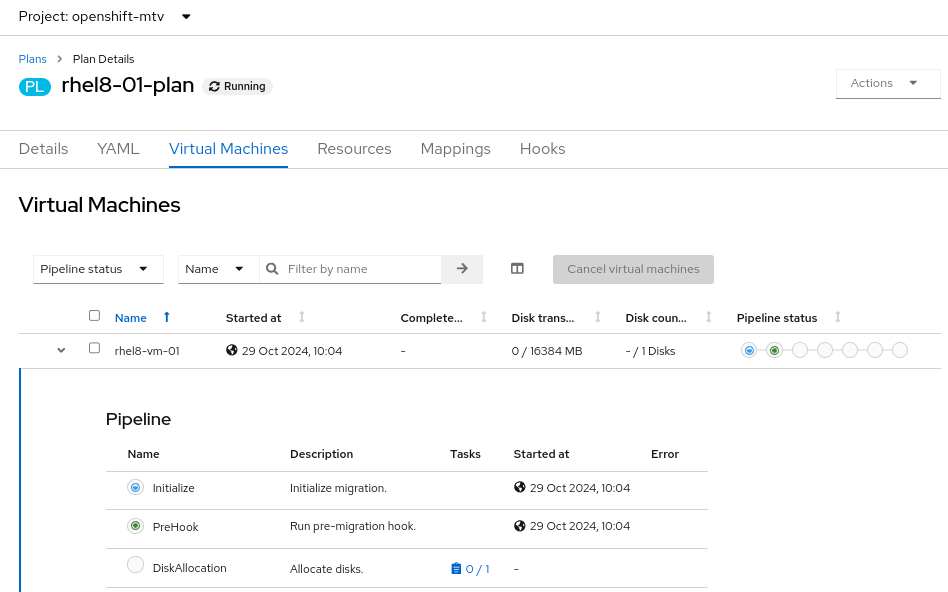Viewport: 948px width, 592px height.
Task: Click the rhel8-vm-01 name cell
Action: [147, 351]
